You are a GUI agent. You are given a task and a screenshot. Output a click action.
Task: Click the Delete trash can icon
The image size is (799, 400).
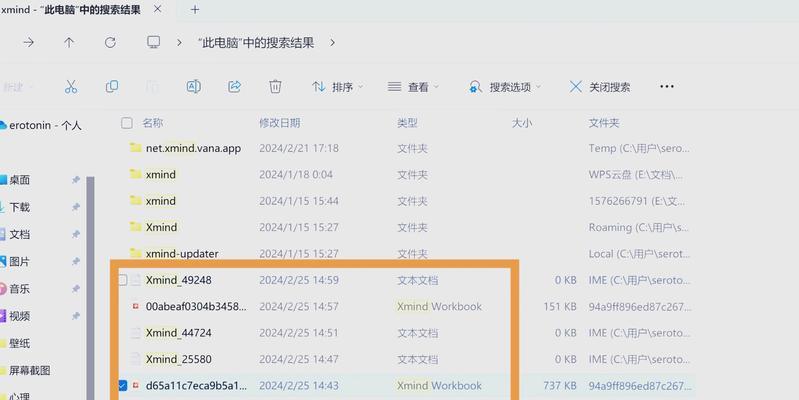click(x=275, y=87)
